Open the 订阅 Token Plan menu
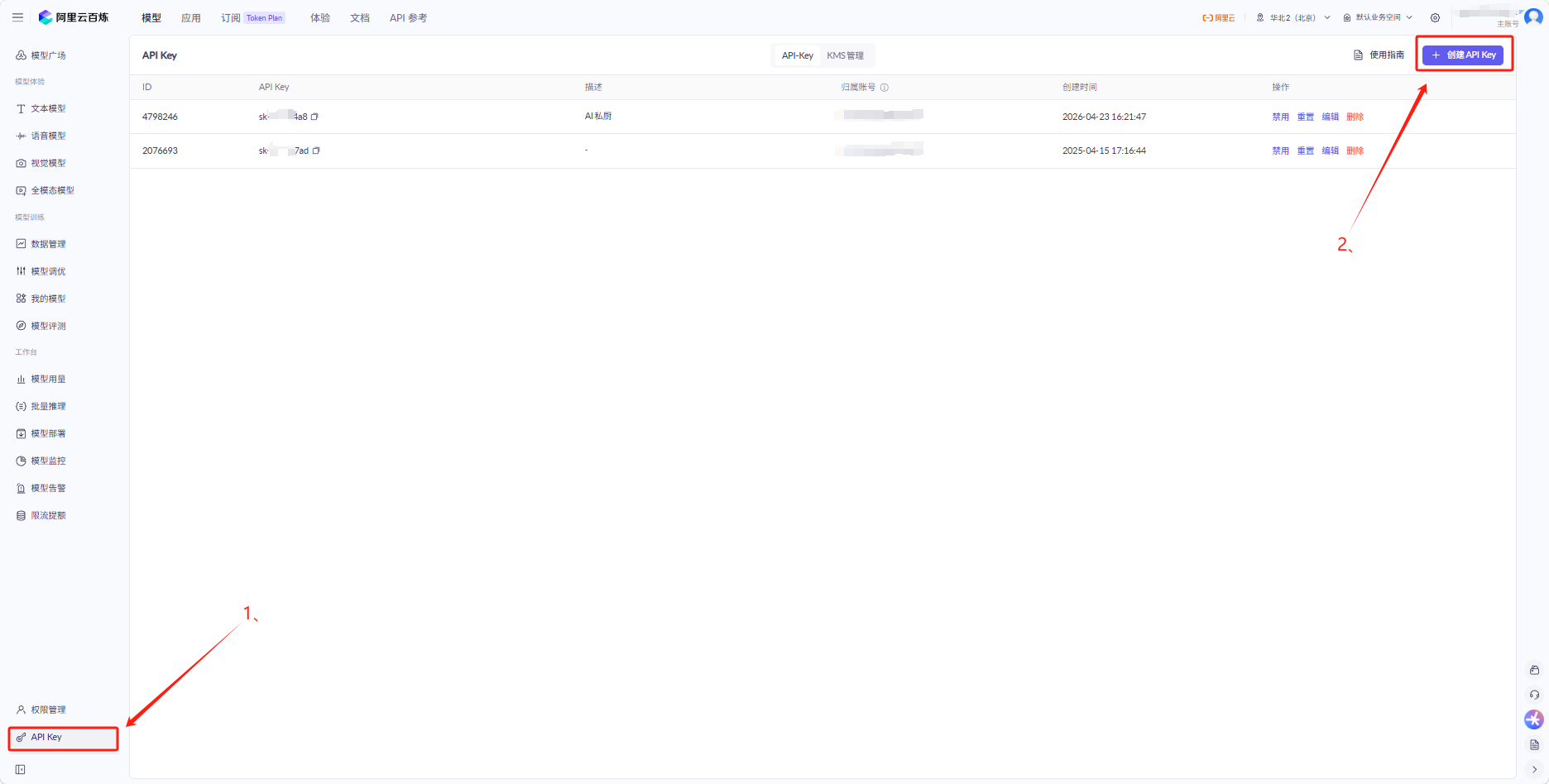The height and width of the screenshot is (784, 1549). 253,17
